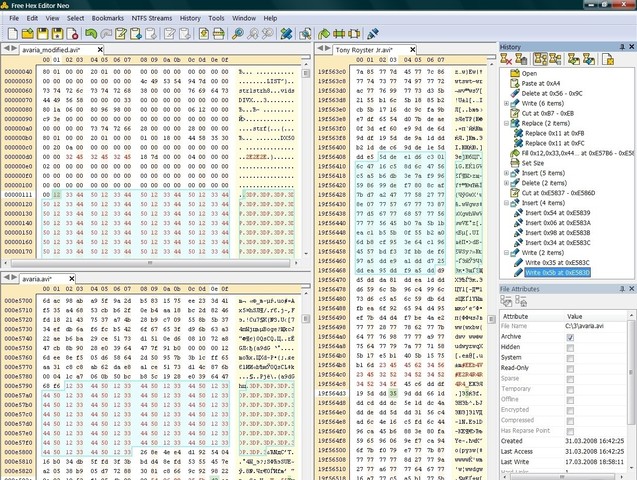Open the Tools menu
The width and height of the screenshot is (637, 480).
click(216, 18)
